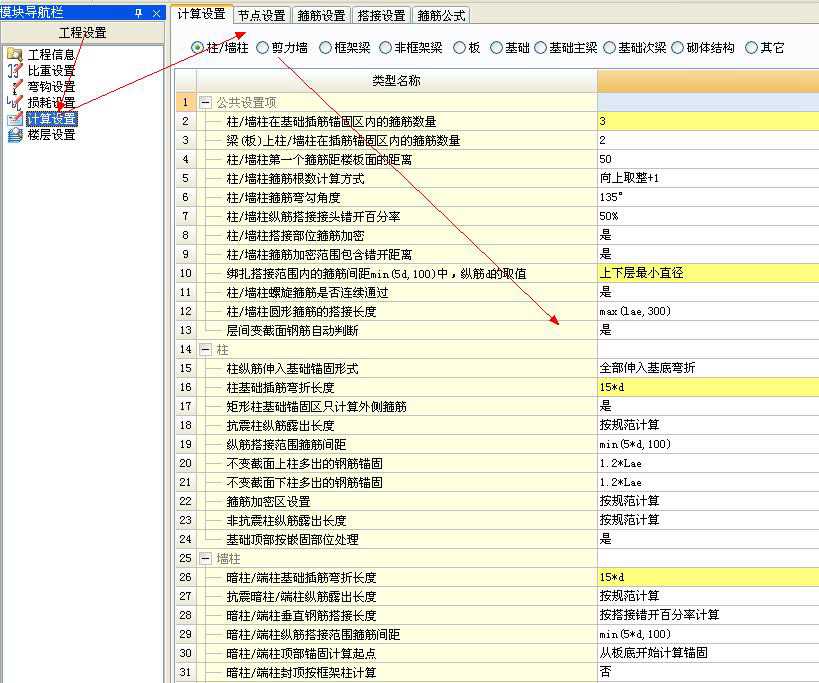The image size is (819, 683).
Task: Click 15*d value for 暗柱/端柱基础插筋弯折长度
Action: pos(708,577)
